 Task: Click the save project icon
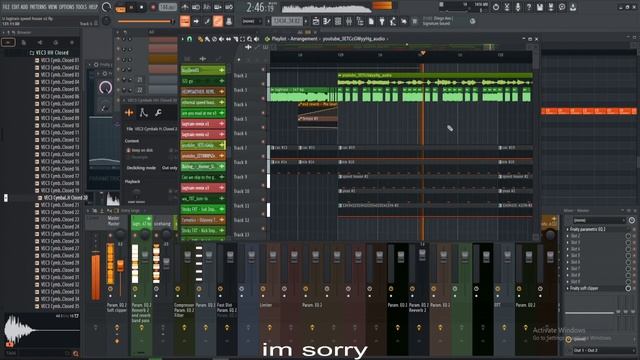pos(540,7)
